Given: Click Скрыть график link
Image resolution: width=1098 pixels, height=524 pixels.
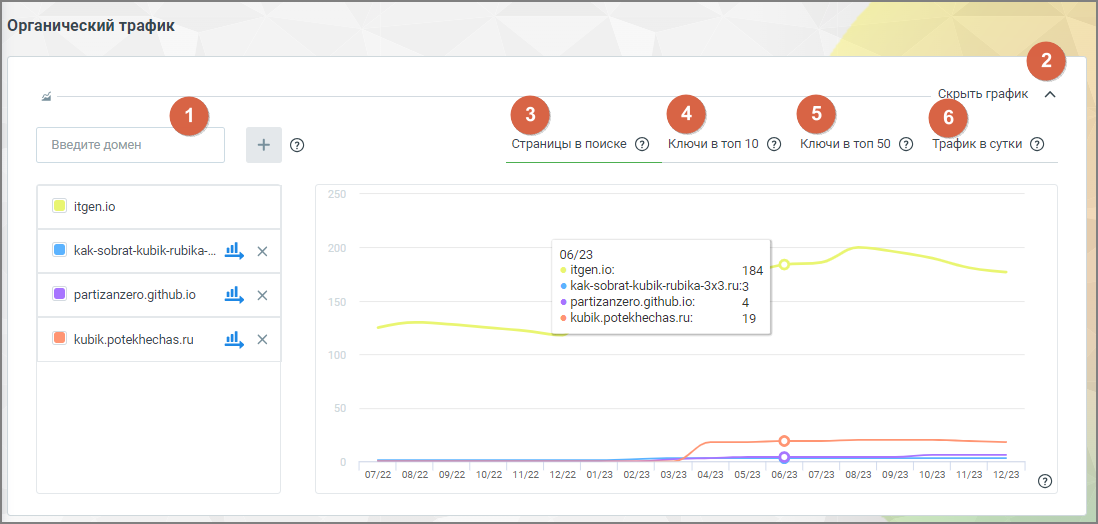Looking at the screenshot, I should [983, 94].
